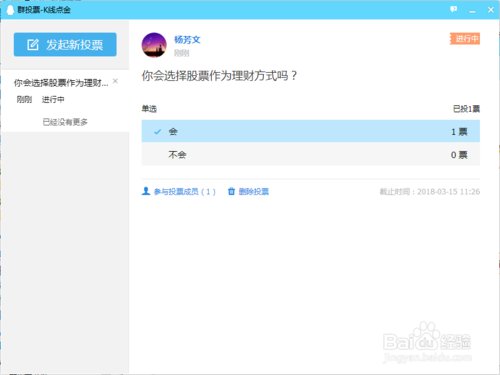The width and height of the screenshot is (500, 375).
Task: Click the 刚刚 timestamp under 杨芳文
Action: (182, 53)
